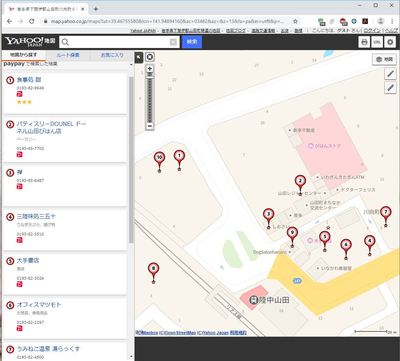Click the upper pencil drawing tool

[390, 74]
